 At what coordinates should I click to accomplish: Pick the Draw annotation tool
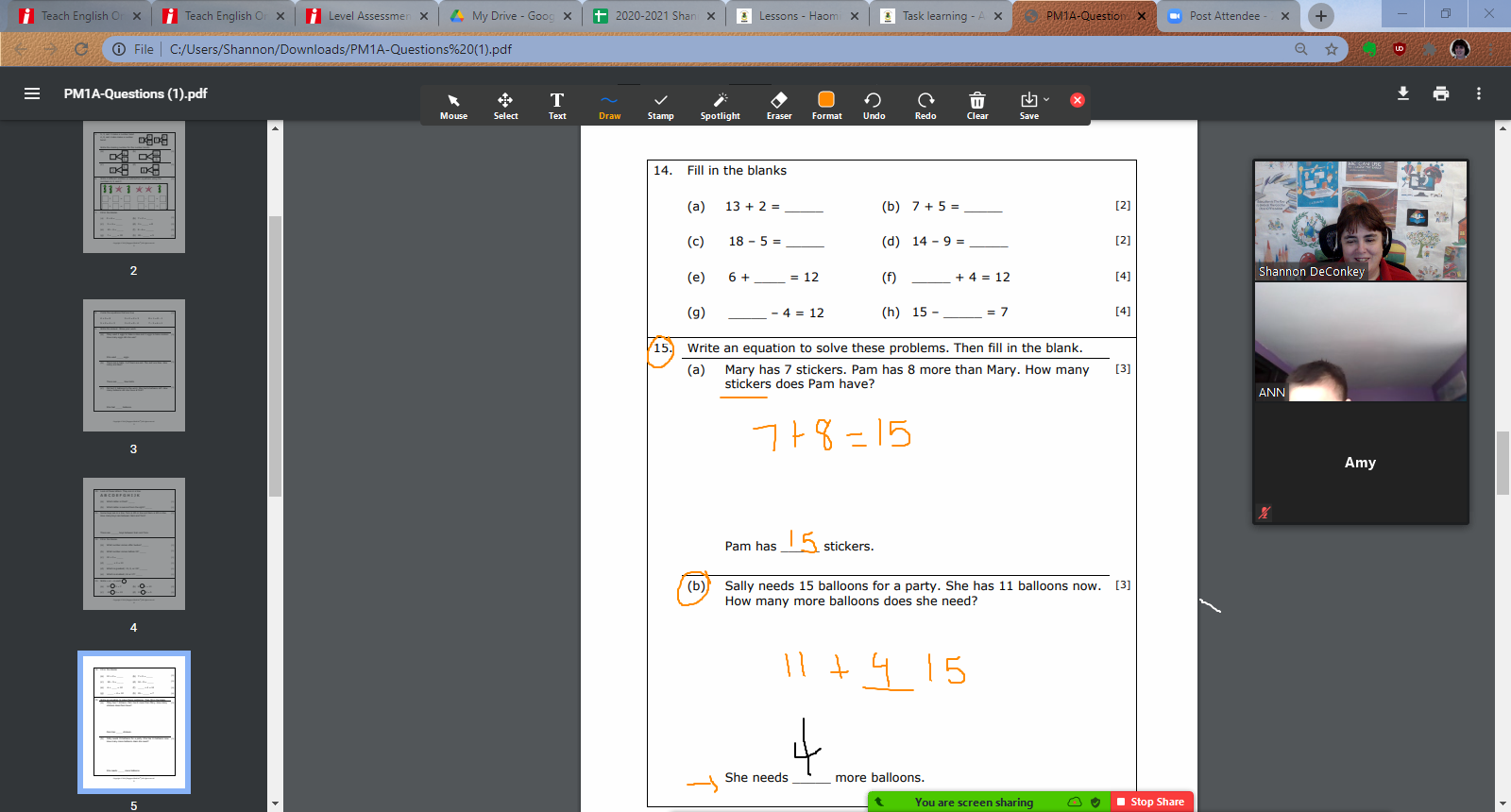pyautogui.click(x=609, y=105)
